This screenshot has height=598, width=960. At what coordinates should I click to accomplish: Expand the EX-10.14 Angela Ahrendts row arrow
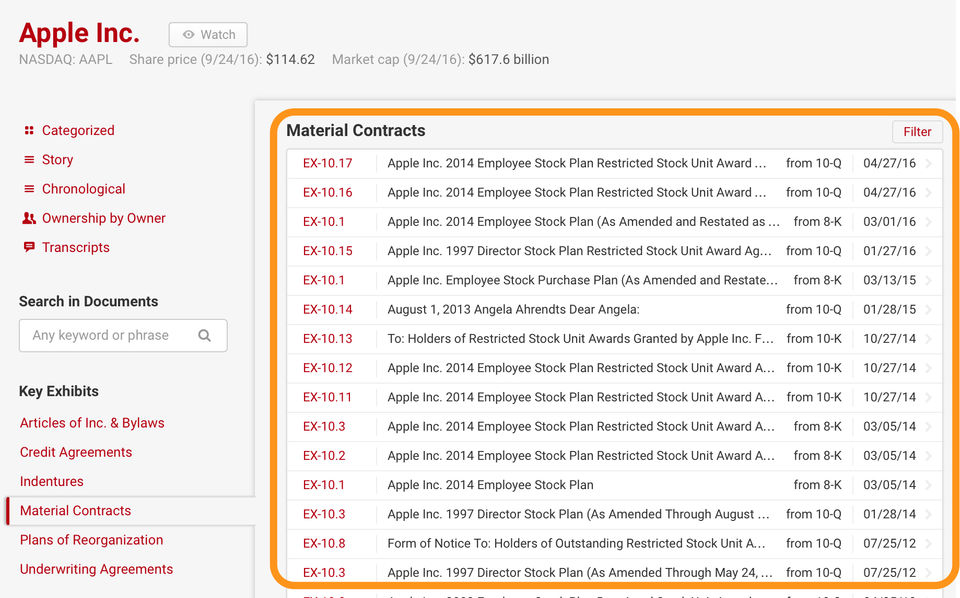(928, 310)
